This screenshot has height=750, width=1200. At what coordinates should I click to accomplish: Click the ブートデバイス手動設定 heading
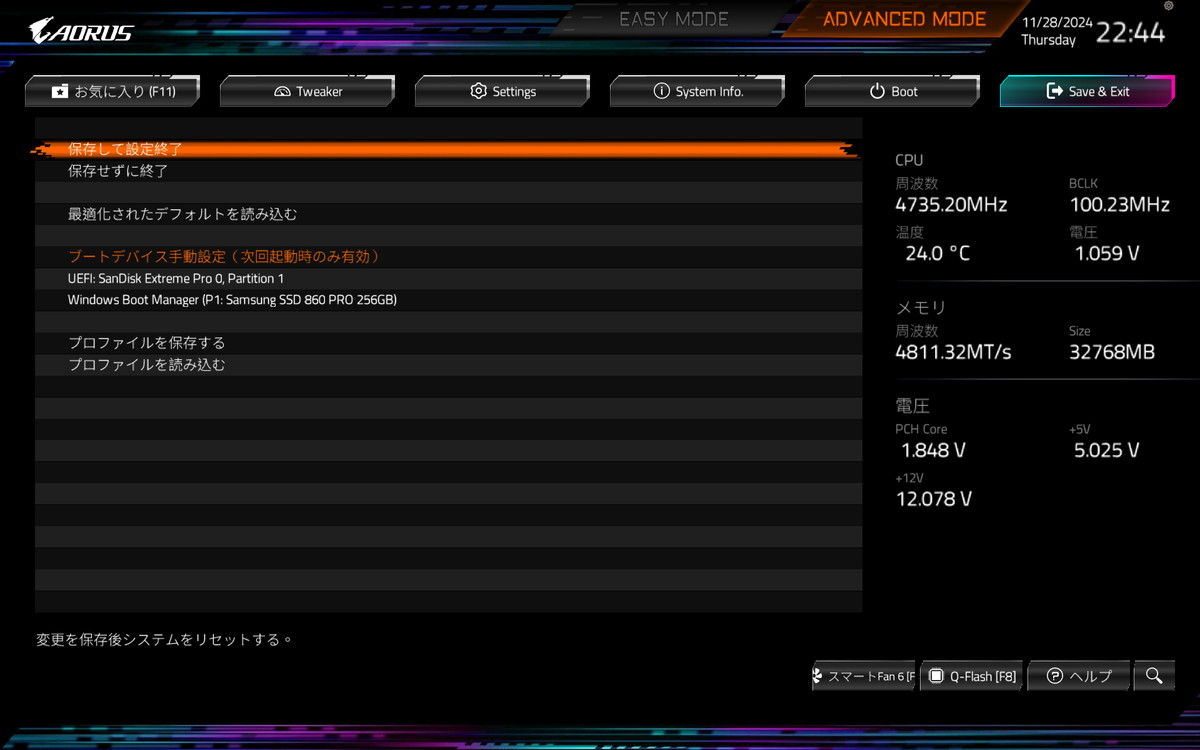[x=224, y=257]
